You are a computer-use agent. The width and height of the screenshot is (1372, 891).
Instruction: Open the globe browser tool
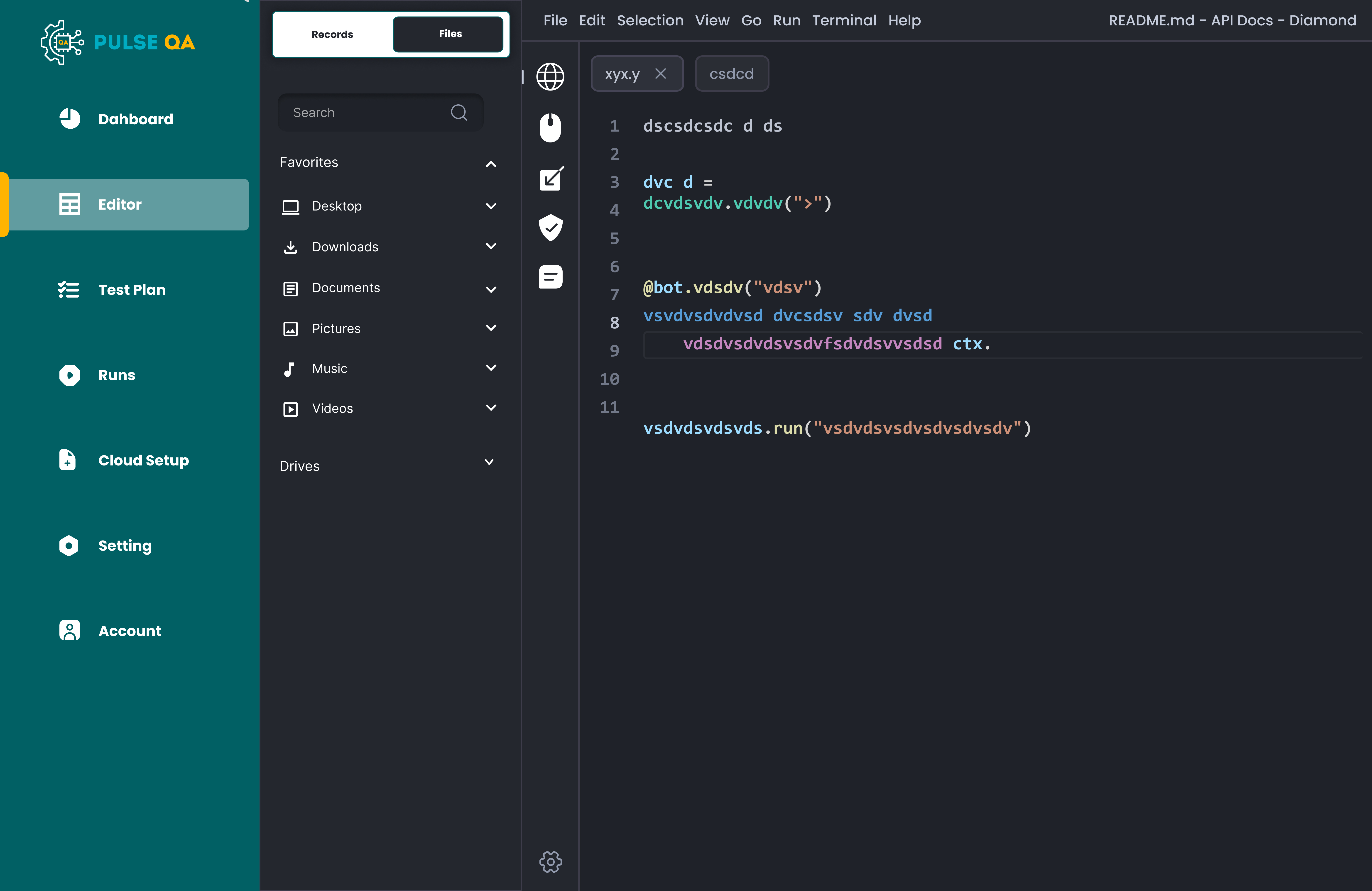[x=551, y=77]
